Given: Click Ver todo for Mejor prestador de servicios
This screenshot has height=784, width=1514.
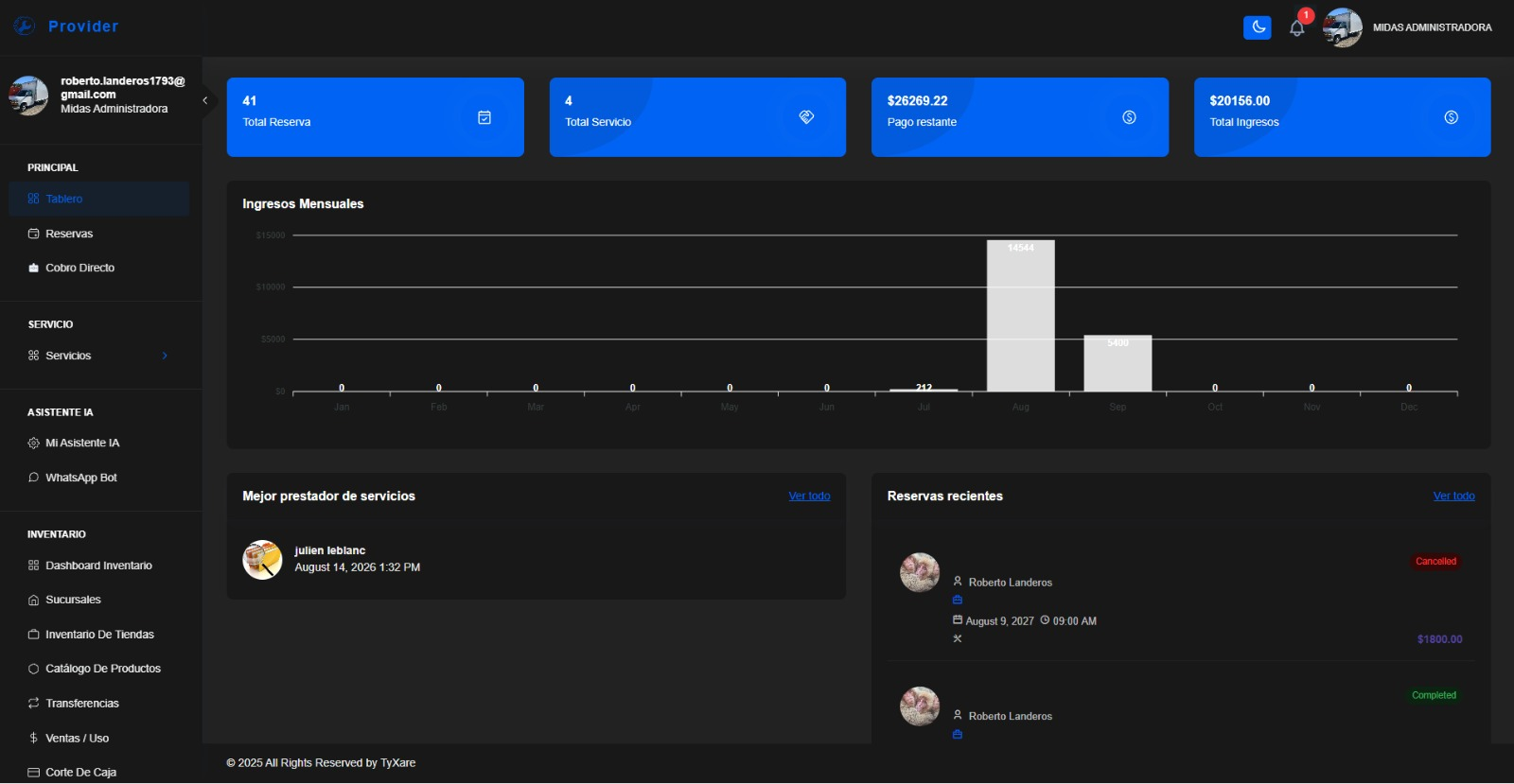Looking at the screenshot, I should tap(809, 496).
